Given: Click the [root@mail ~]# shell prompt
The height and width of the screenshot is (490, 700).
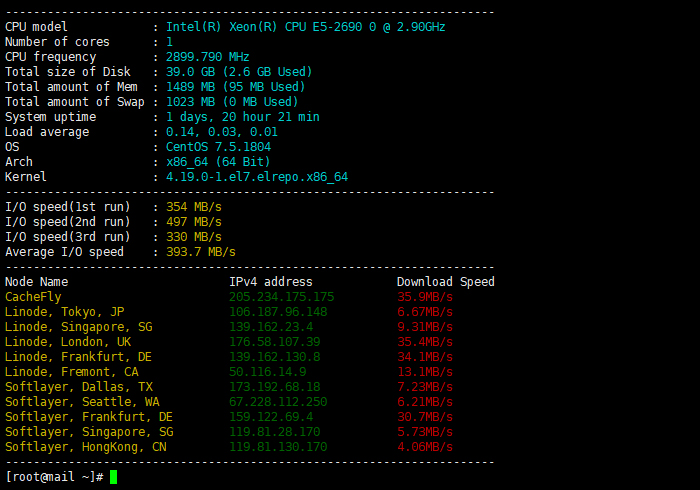Looking at the screenshot, I should (54, 477).
